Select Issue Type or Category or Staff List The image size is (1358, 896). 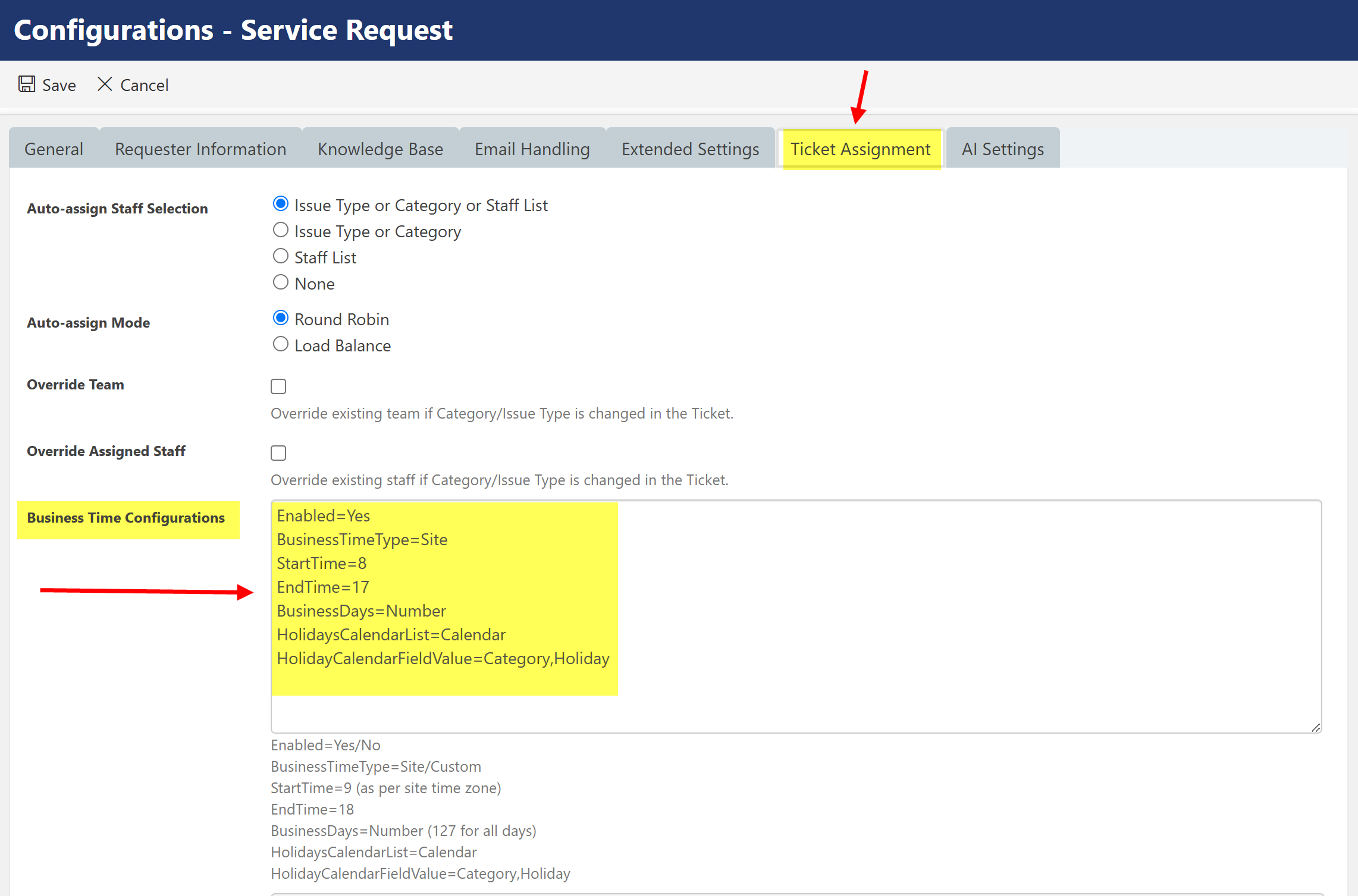pos(281,204)
